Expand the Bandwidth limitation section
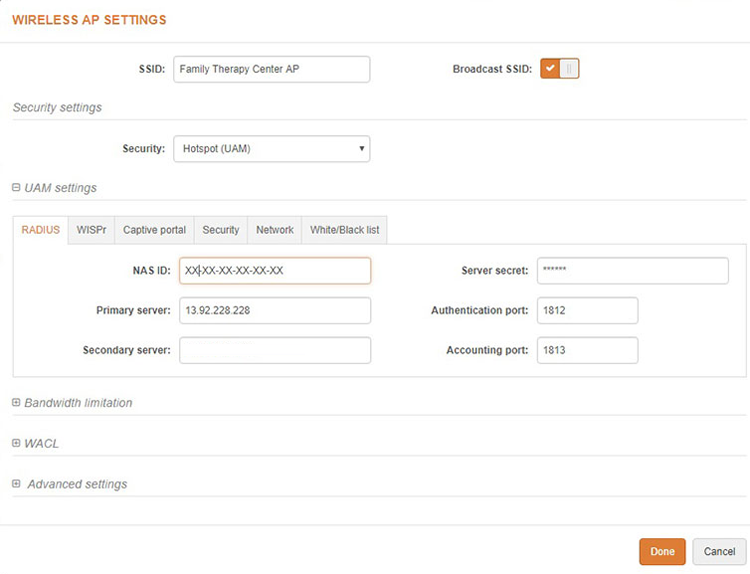This screenshot has height=574, width=750. [17, 403]
